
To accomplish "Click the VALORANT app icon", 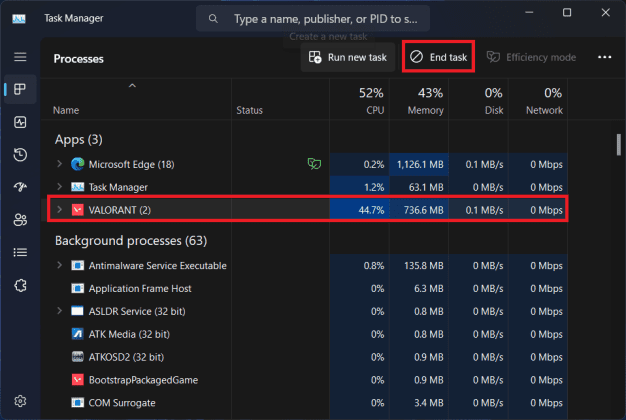I will (78, 209).
